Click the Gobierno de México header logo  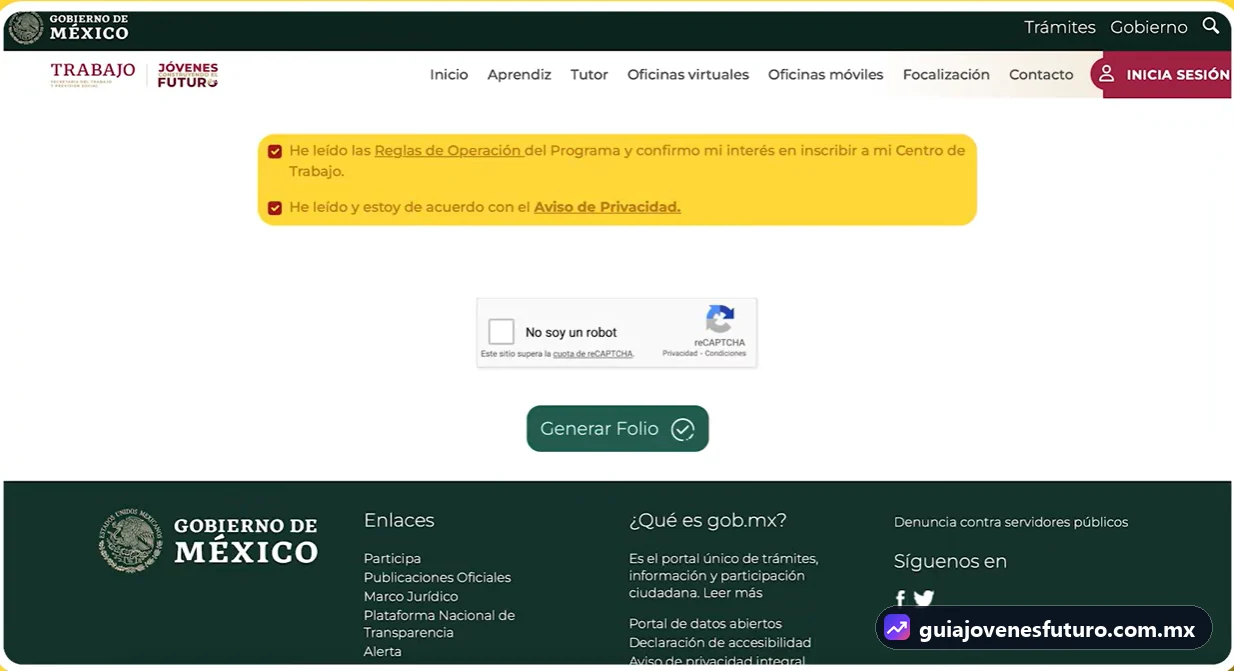tap(69, 27)
